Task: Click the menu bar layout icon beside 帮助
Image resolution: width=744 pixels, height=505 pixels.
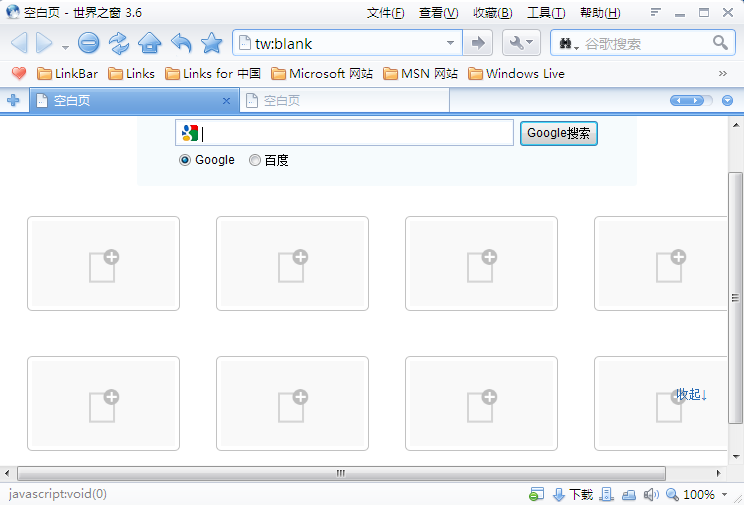Action: [655, 12]
